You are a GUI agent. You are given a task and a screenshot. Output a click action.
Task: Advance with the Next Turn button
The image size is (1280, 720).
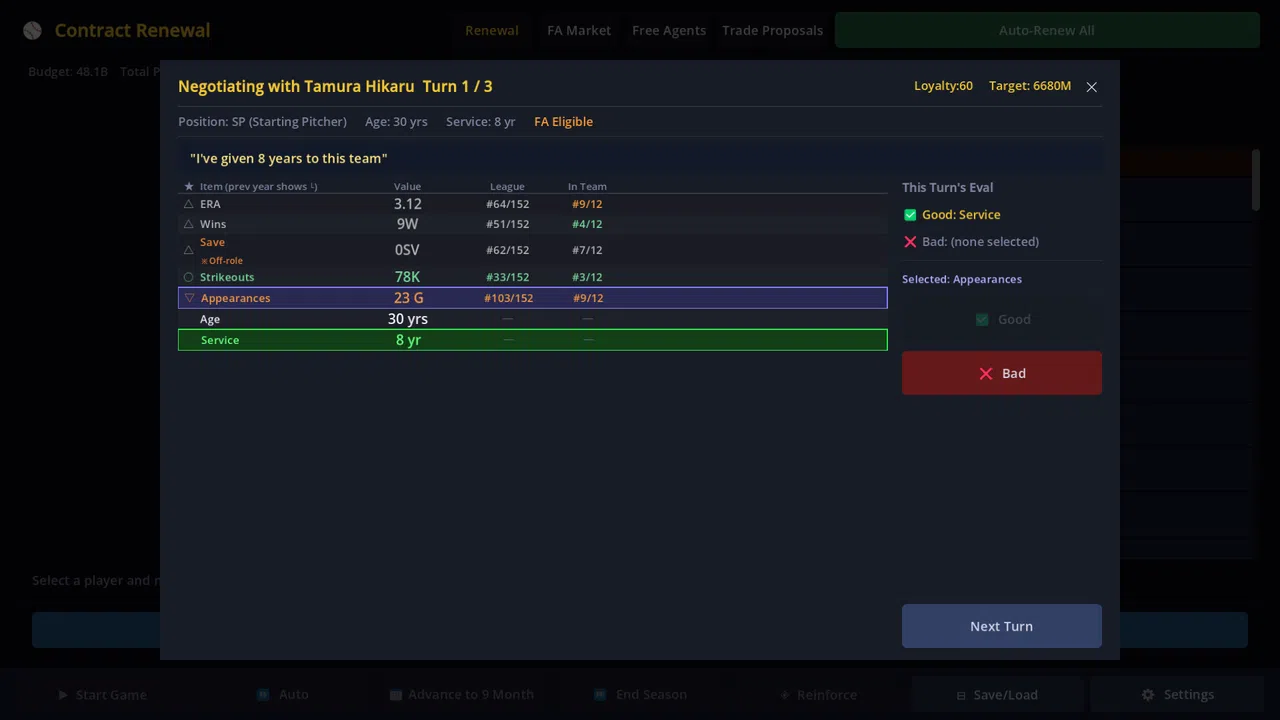tap(1002, 626)
